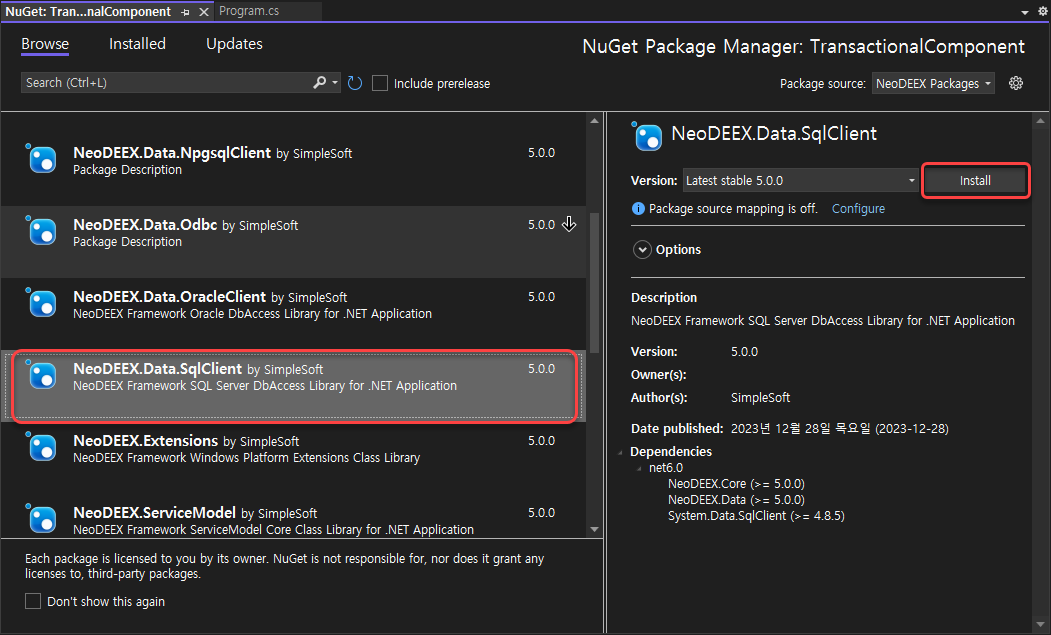Click the NeoDEEX.Extensions package icon
The height and width of the screenshot is (635, 1051).
[x=42, y=447]
